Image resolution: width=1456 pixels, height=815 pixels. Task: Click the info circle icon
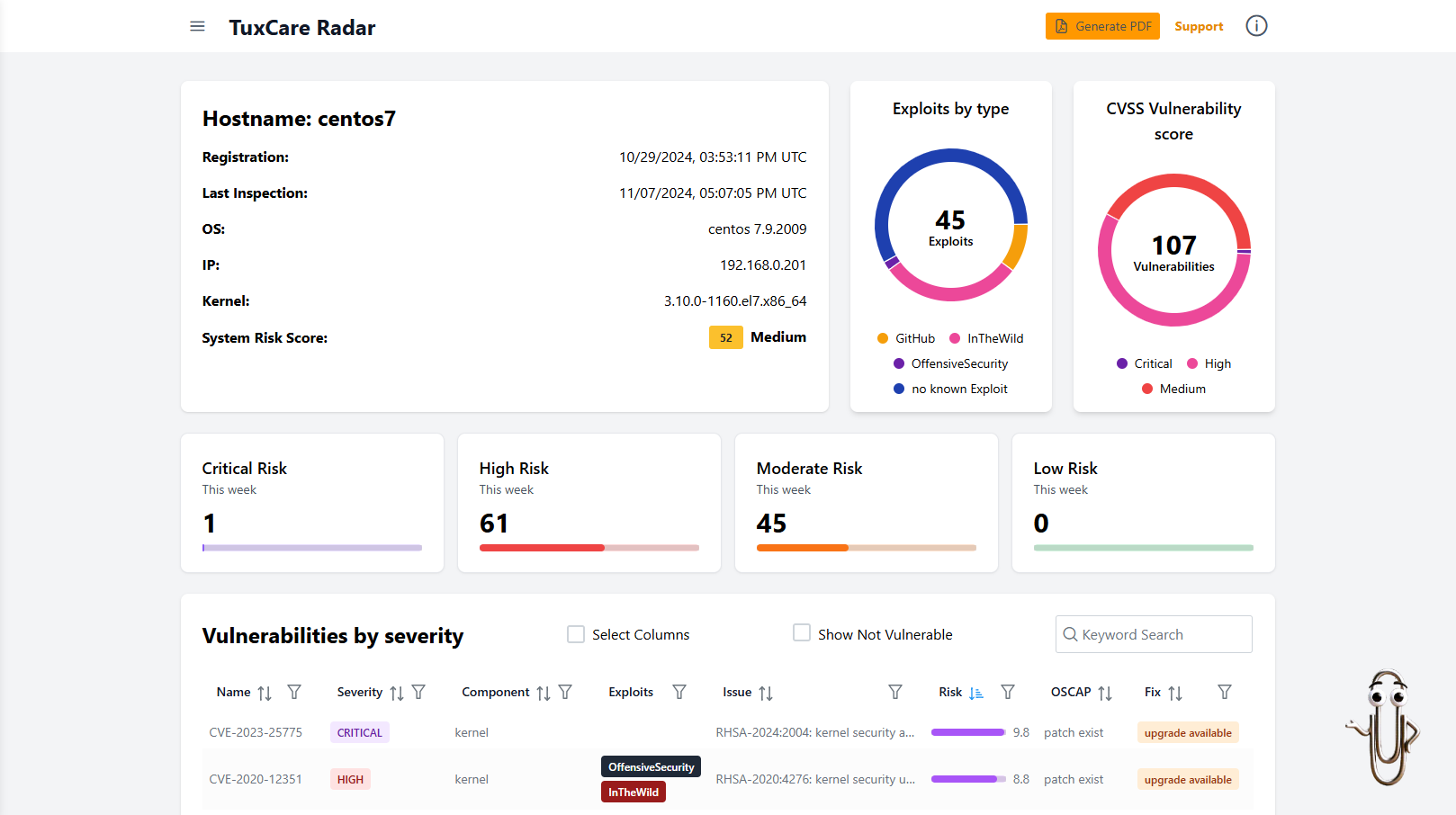click(x=1256, y=26)
